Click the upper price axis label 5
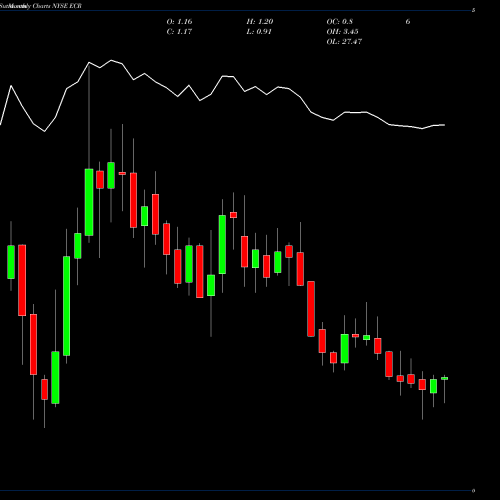 click(473, 10)
